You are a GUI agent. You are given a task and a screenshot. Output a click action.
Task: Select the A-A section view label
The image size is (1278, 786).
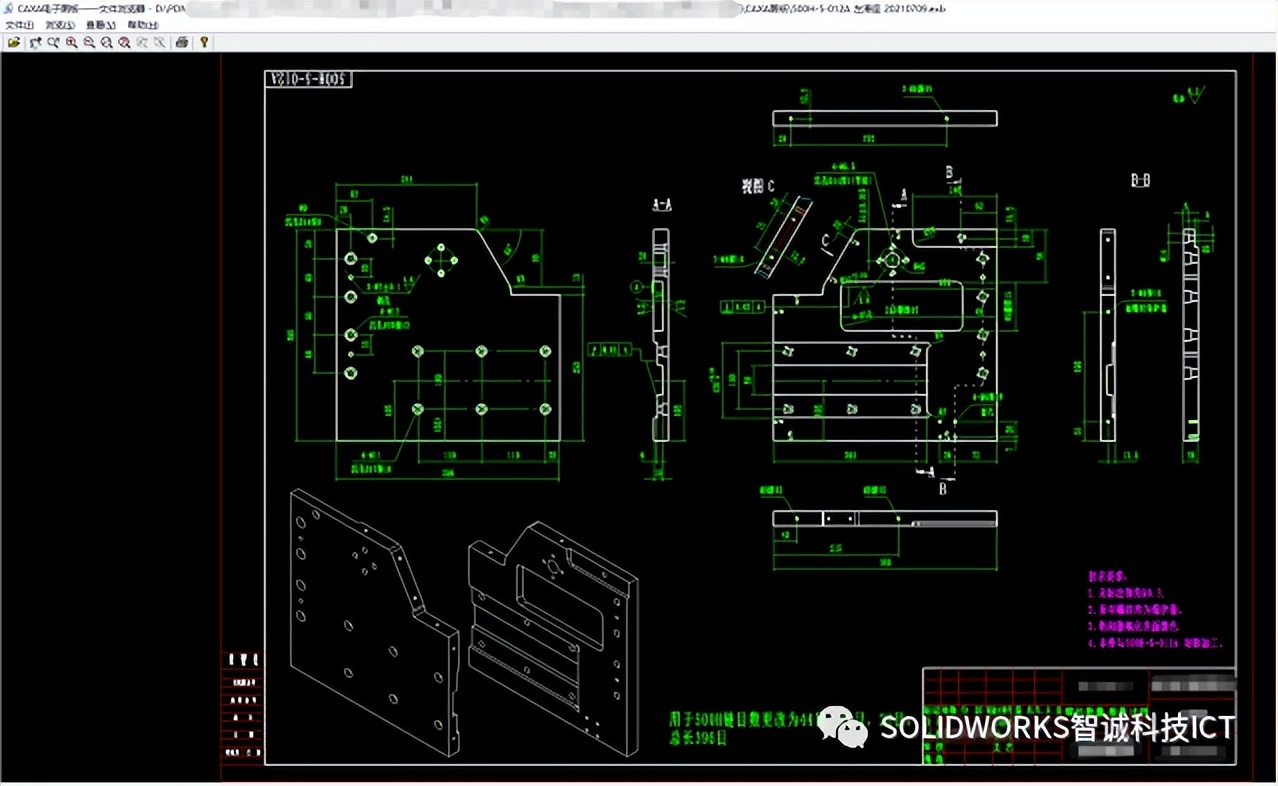pos(660,204)
